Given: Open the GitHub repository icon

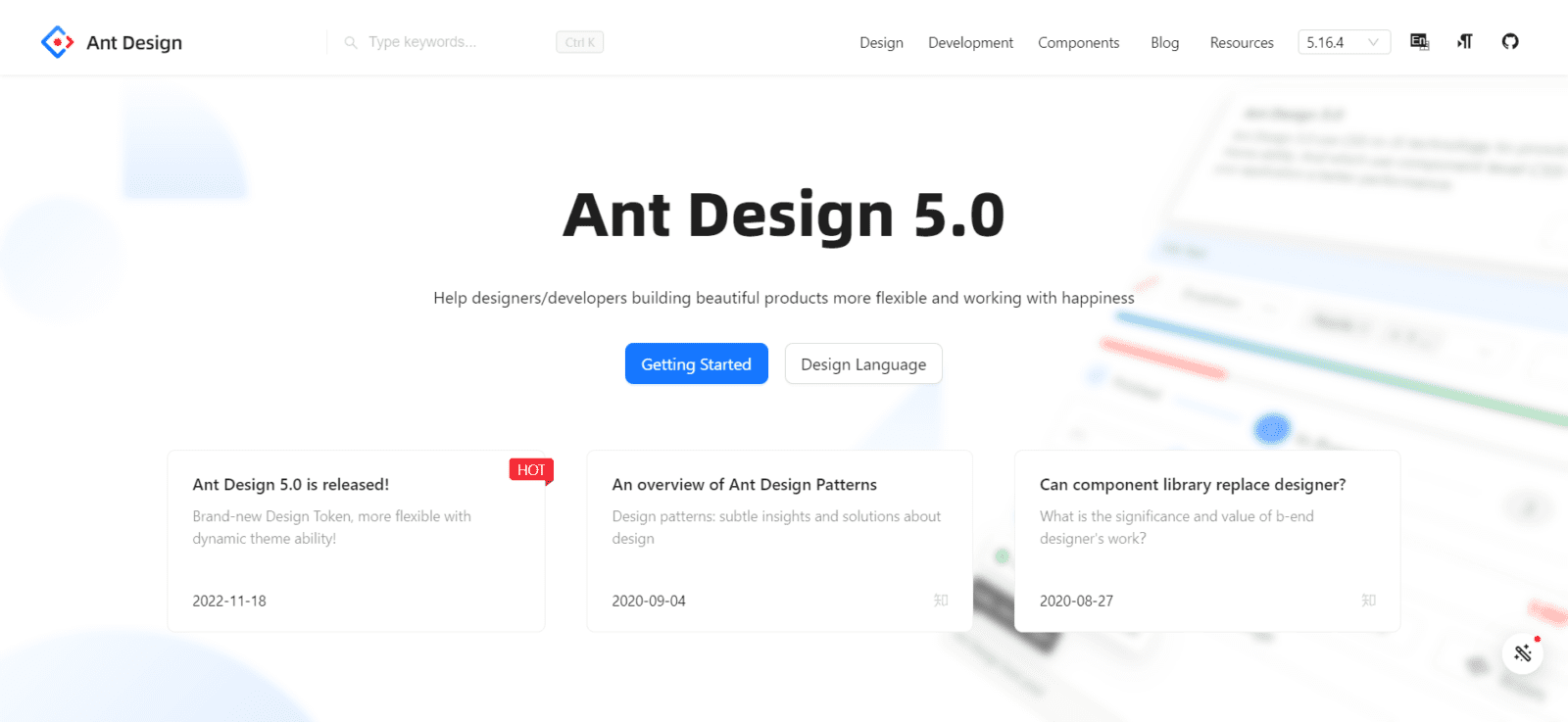Looking at the screenshot, I should click(x=1510, y=41).
